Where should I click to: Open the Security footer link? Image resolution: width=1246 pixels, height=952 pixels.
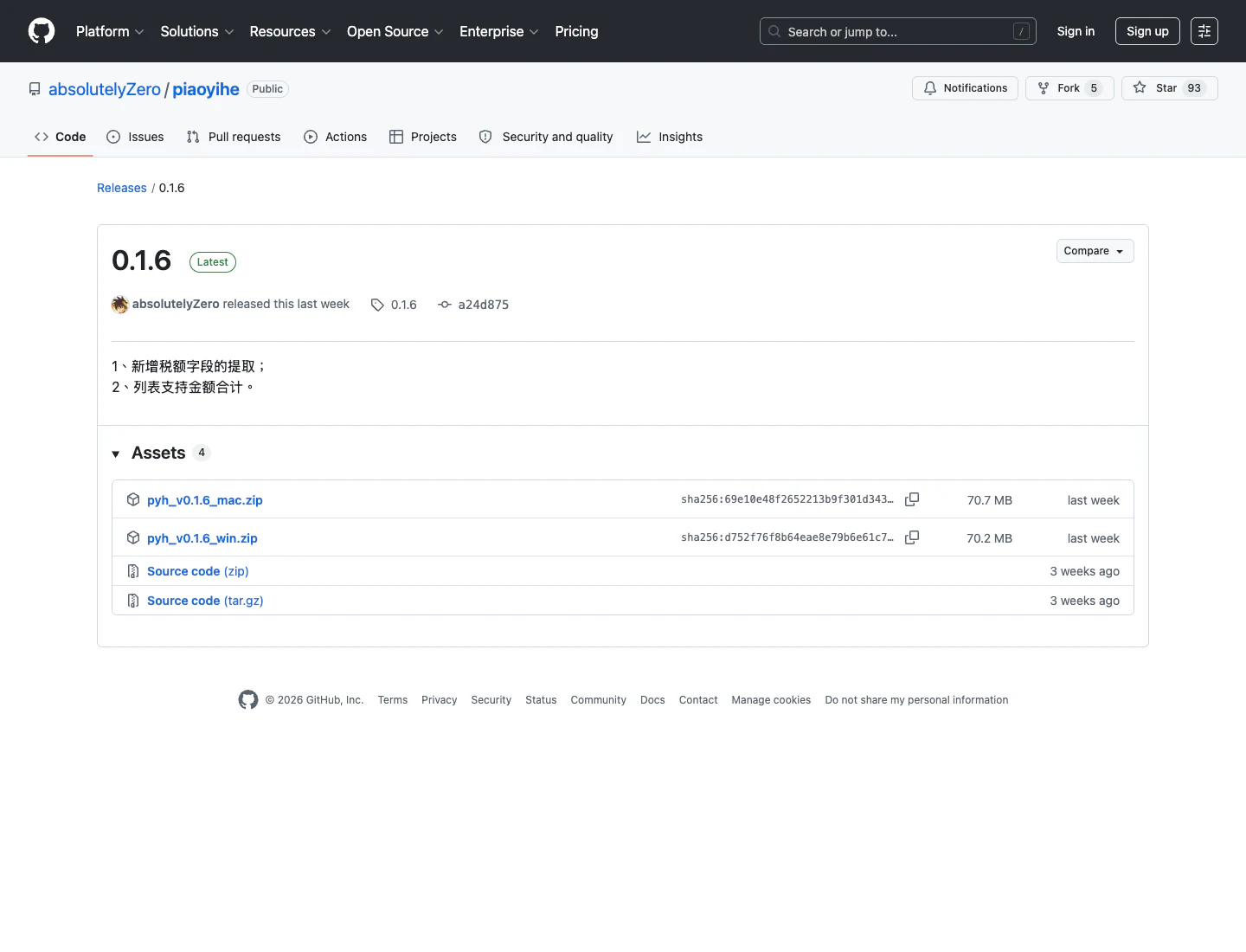tap(491, 700)
